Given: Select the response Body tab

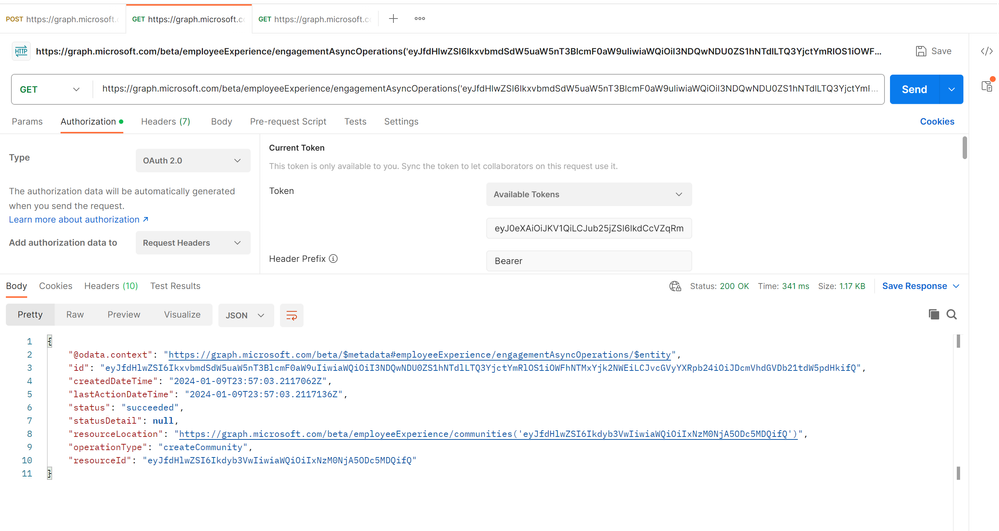Looking at the screenshot, I should click(17, 286).
